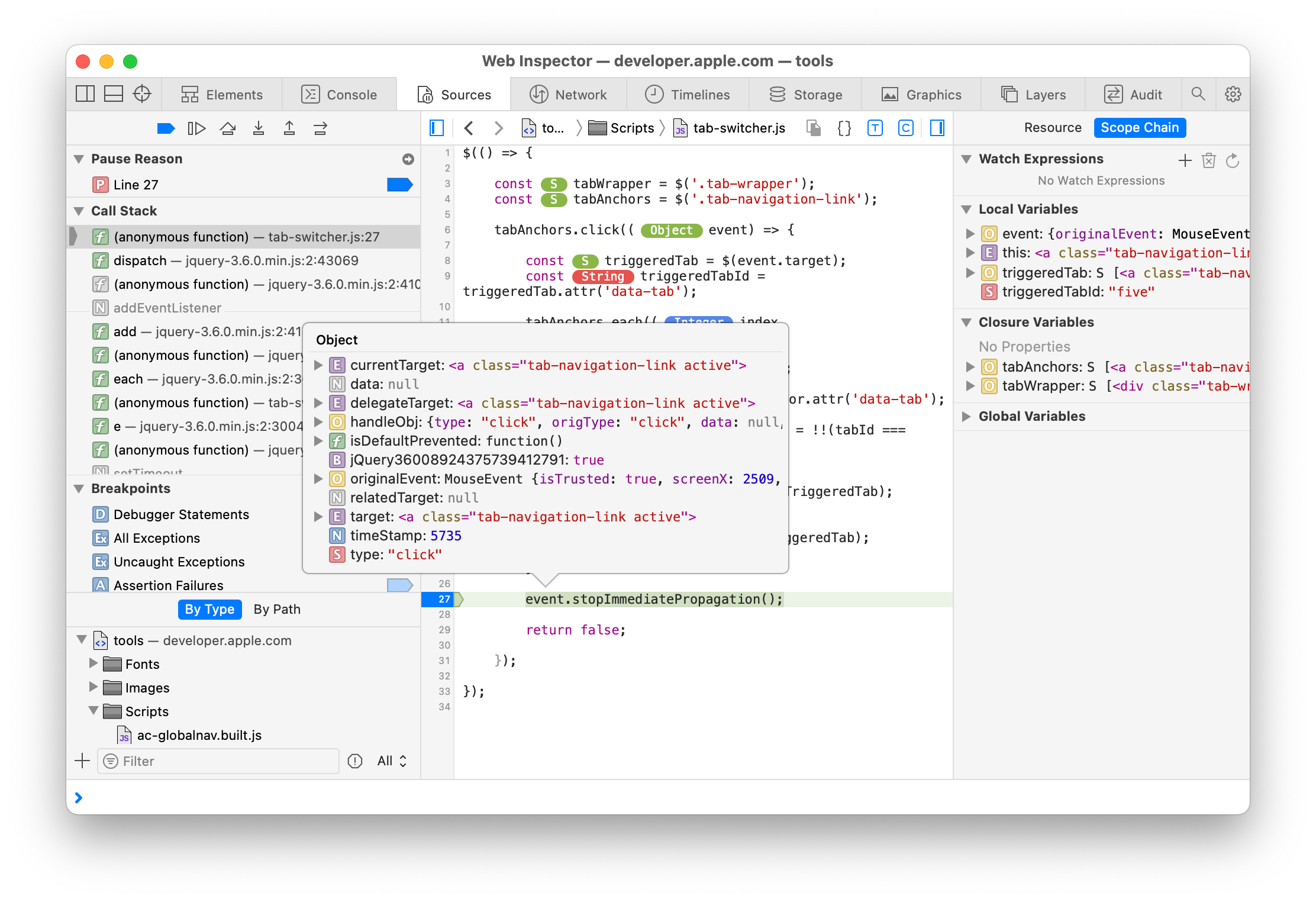The width and height of the screenshot is (1316, 902).
Task: Toggle the pretty-print source button
Action: point(846,128)
